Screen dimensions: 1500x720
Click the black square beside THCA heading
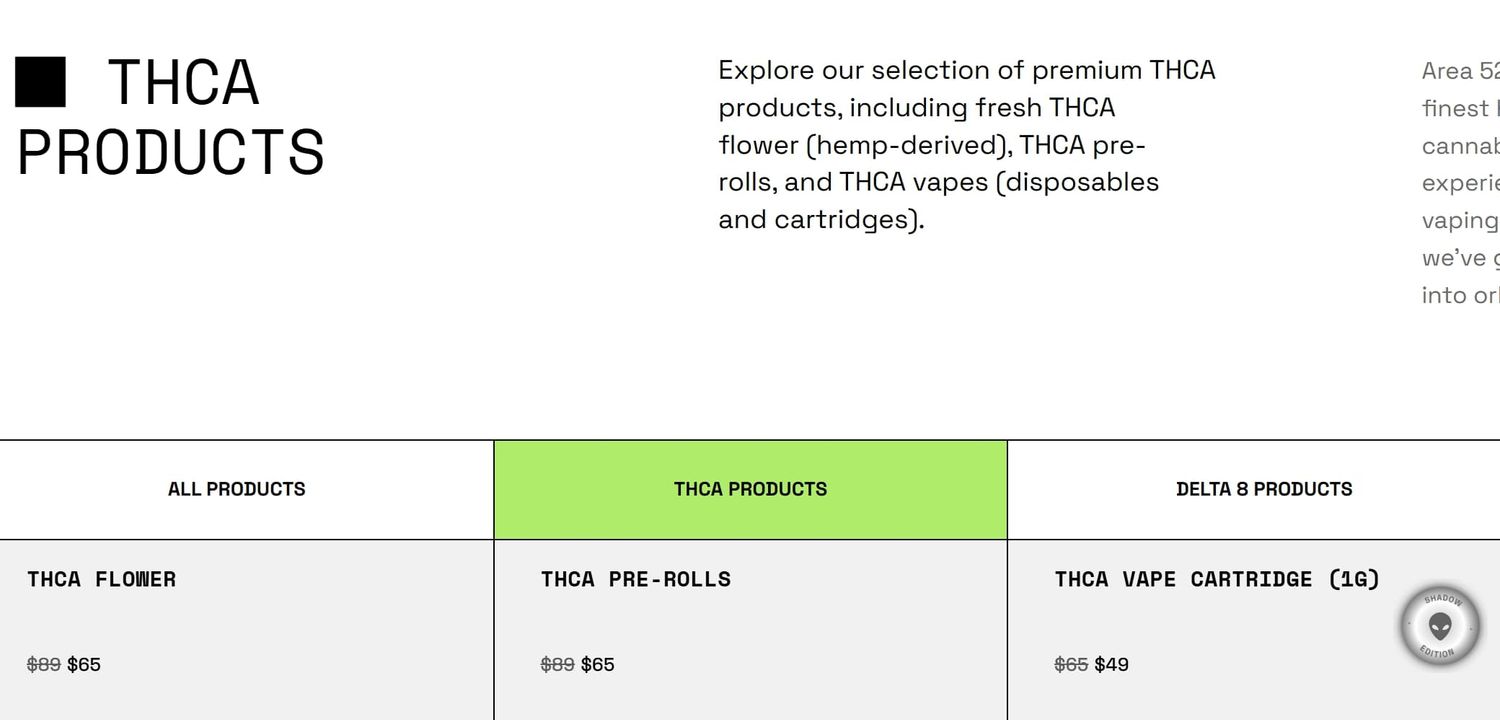point(41,82)
